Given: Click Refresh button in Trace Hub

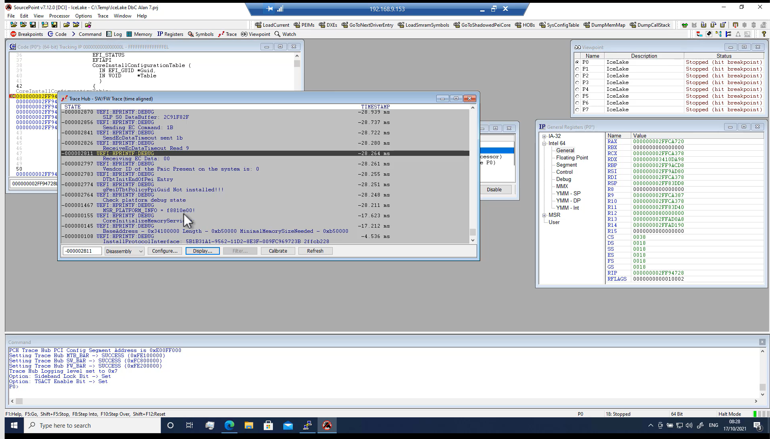Looking at the screenshot, I should click(315, 251).
